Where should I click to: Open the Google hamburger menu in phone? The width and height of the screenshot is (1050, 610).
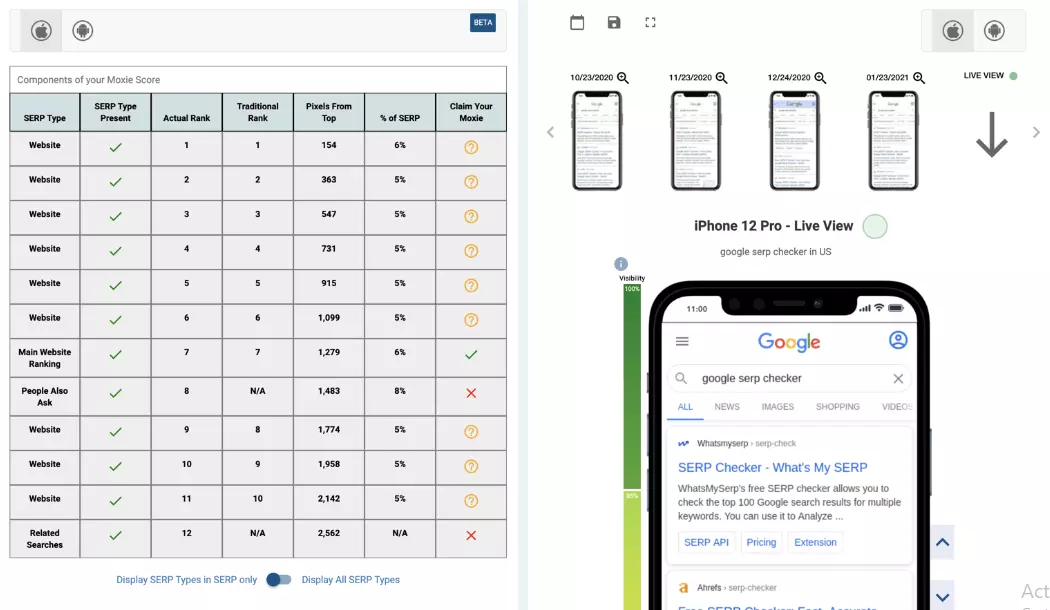coord(682,341)
